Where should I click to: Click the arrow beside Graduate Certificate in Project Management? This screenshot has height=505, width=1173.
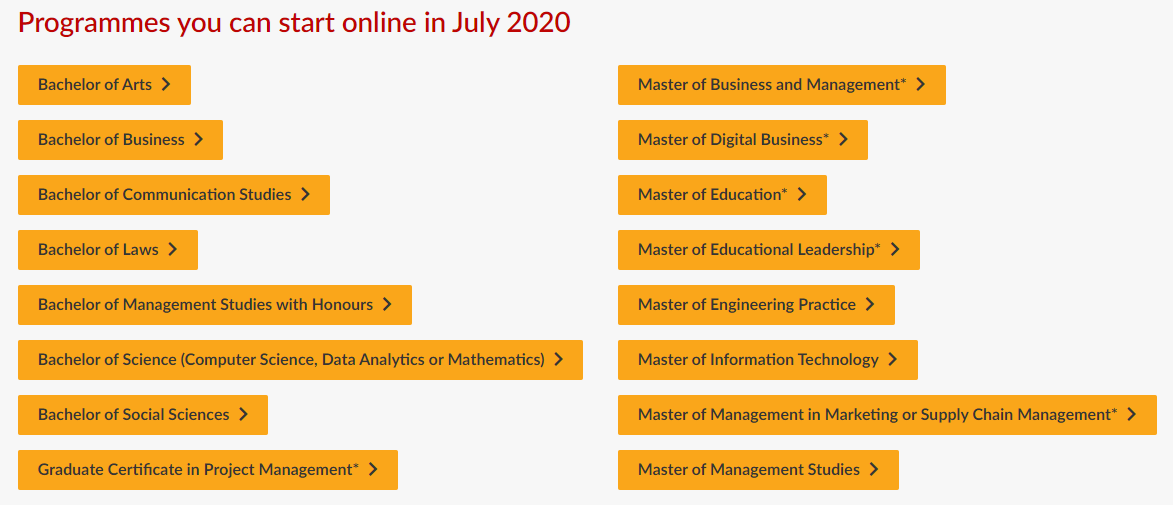pos(372,470)
